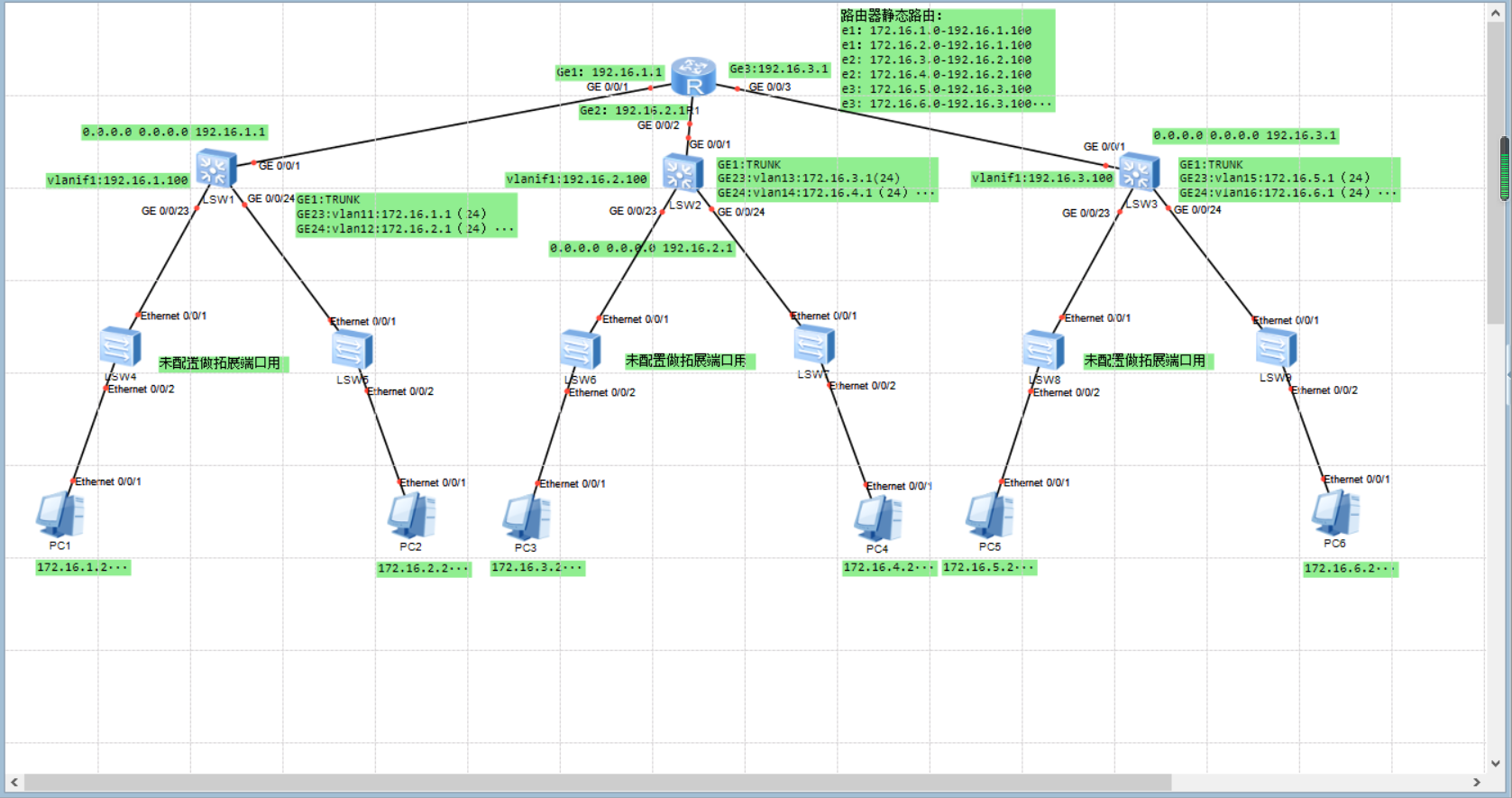1512x798 pixels.
Task: Click the vlanif1:192.16.2.100 label
Action: 576,179
